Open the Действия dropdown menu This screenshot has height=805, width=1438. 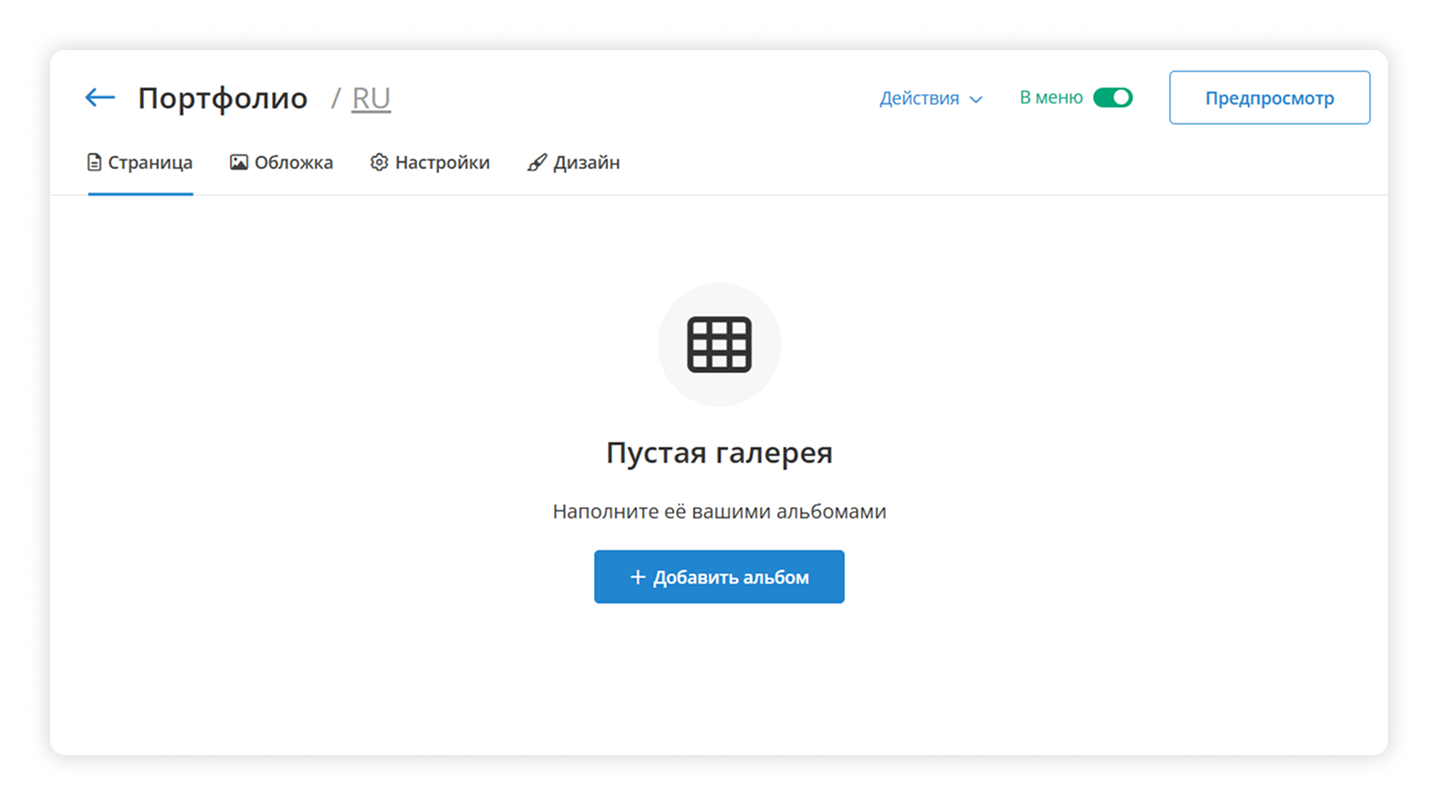click(931, 98)
